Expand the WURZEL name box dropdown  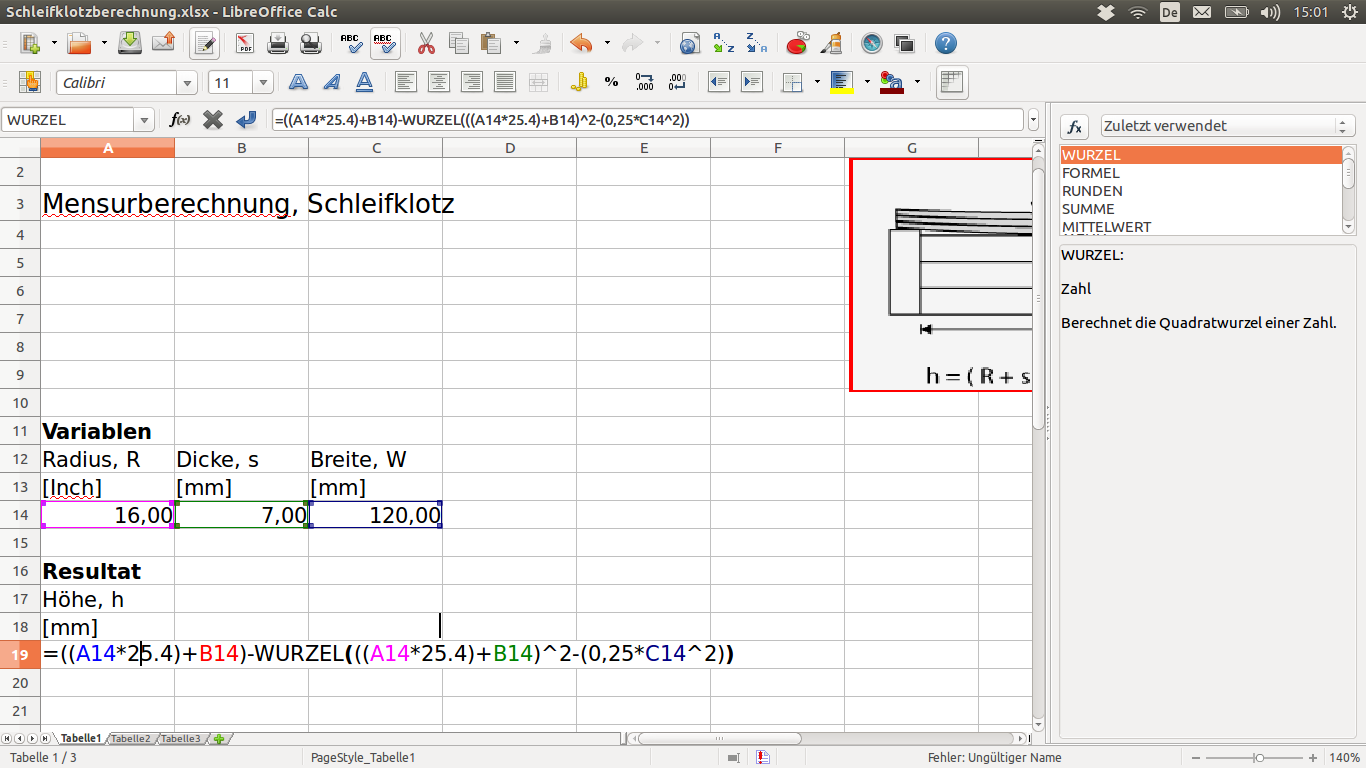pos(145,120)
